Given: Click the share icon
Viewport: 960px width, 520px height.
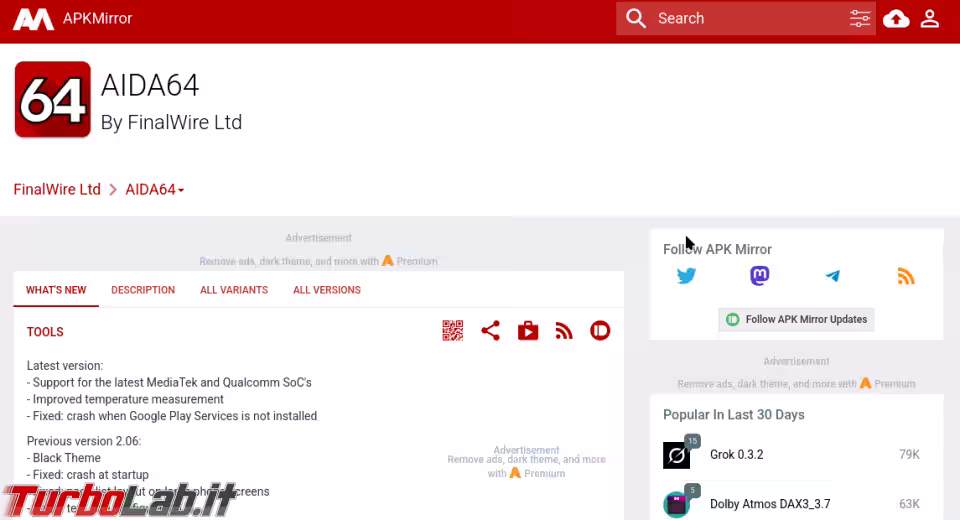Looking at the screenshot, I should click(490, 331).
